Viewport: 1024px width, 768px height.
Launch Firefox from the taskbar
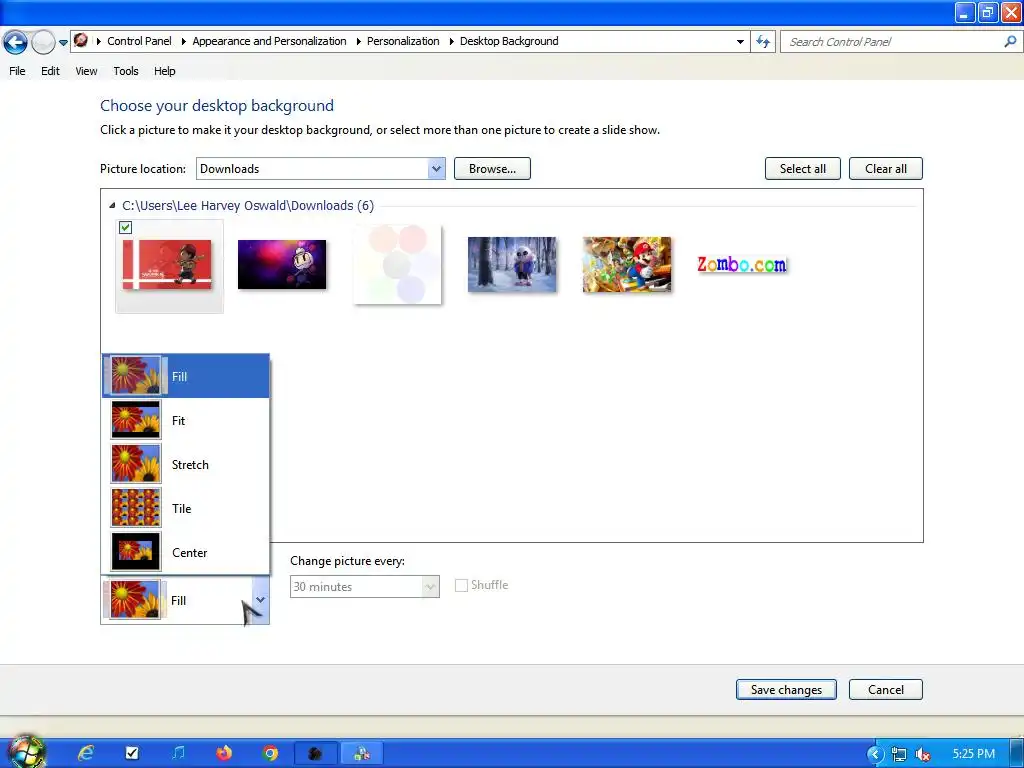tap(224, 753)
